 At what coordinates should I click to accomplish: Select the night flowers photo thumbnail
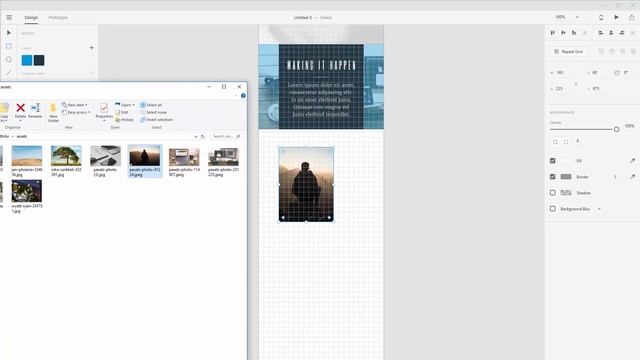27,191
